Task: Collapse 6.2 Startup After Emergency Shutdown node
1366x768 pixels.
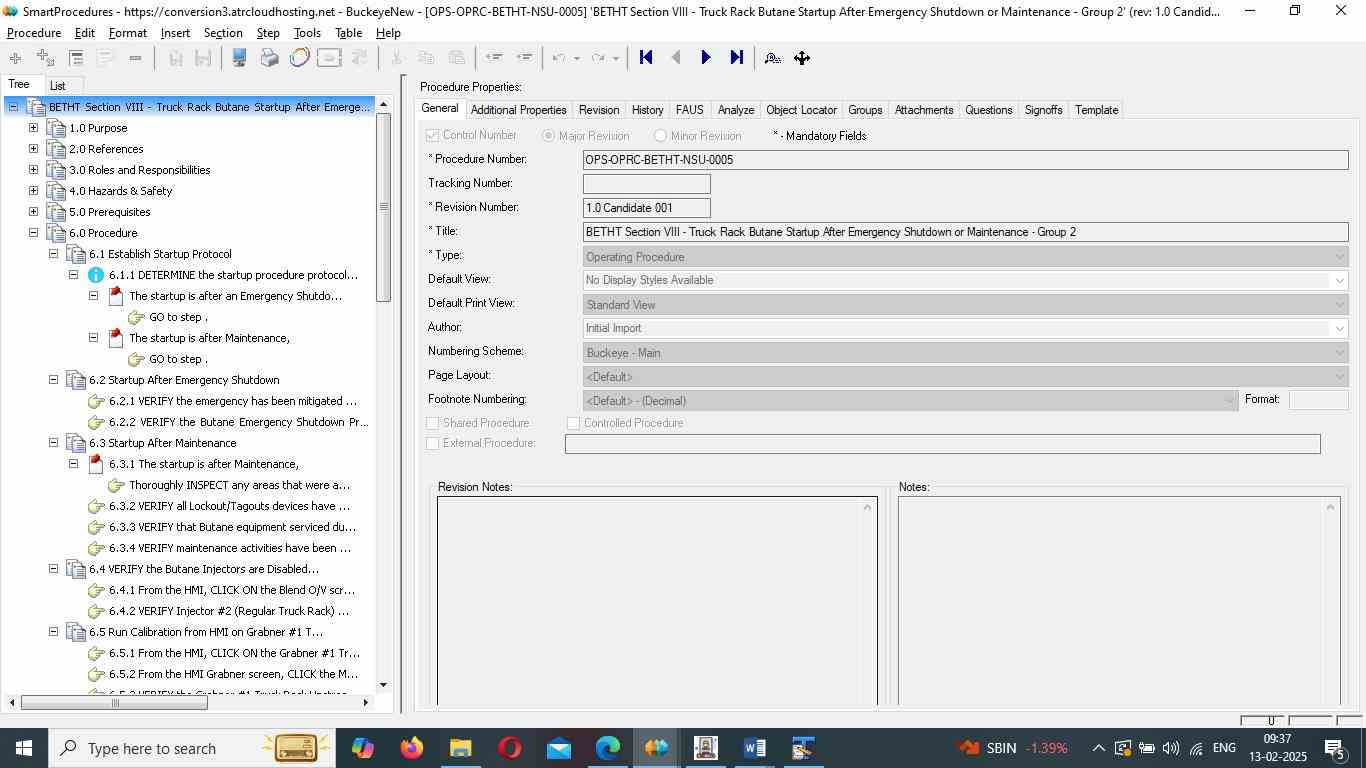Action: pos(53,380)
